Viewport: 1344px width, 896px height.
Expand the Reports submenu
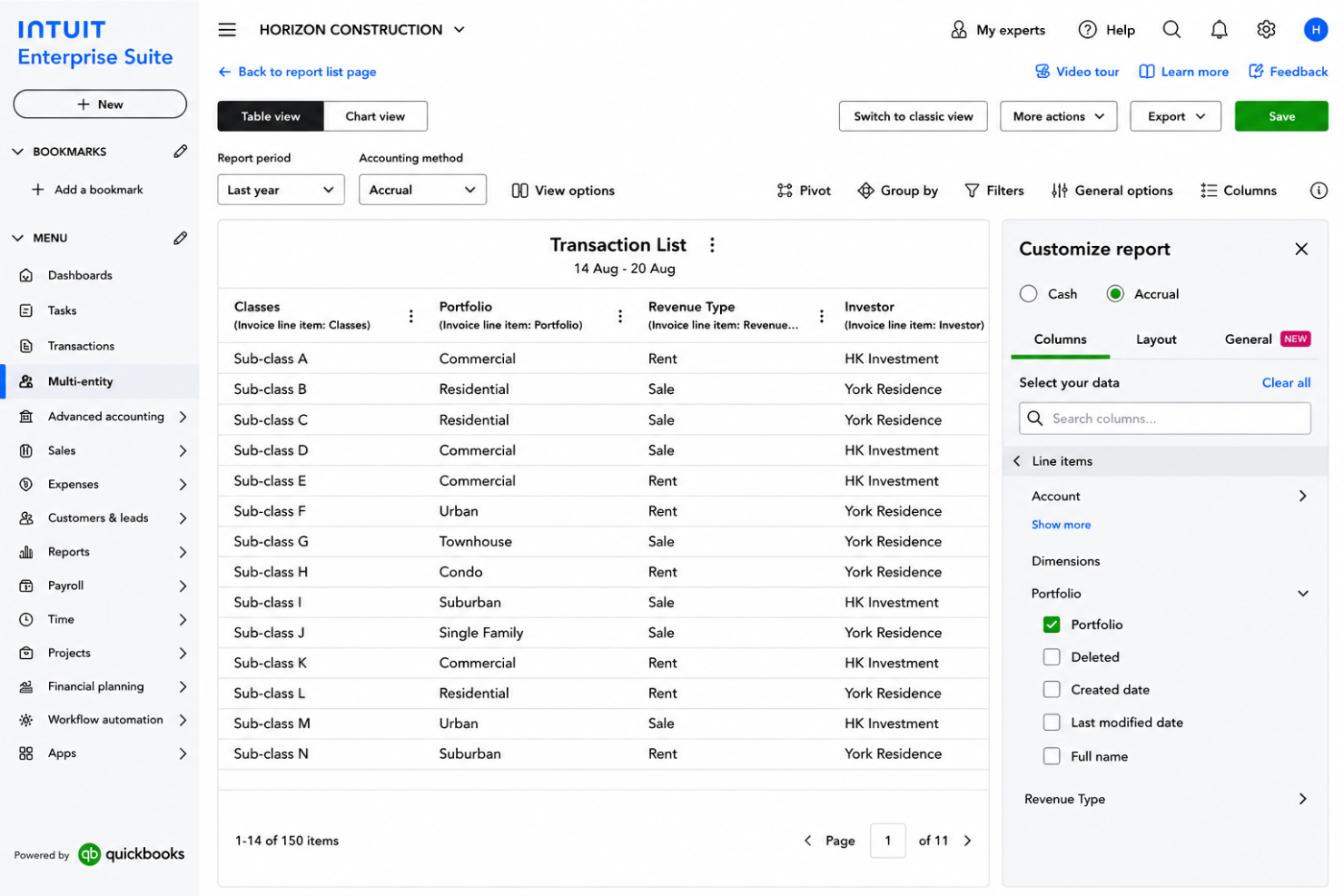[183, 552]
